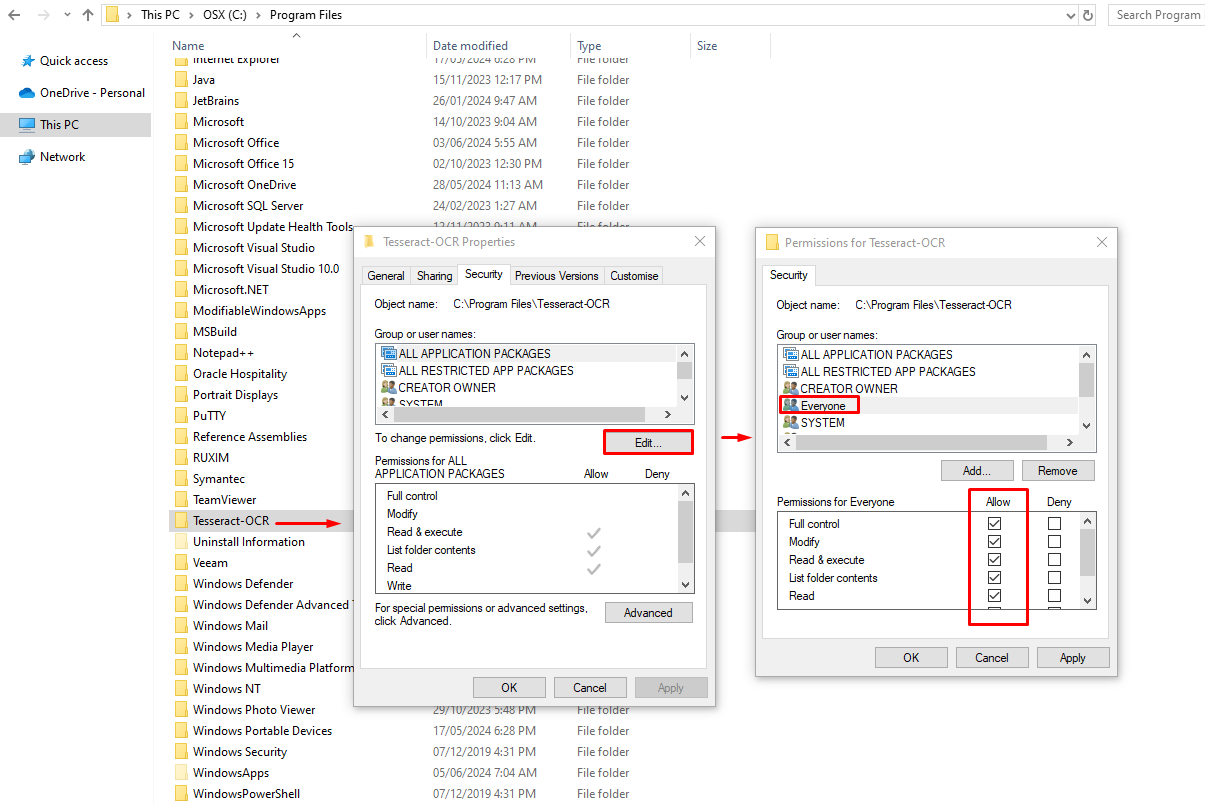Open the Previous Versions tab
Screen dimensions: 1205x809
(557, 276)
